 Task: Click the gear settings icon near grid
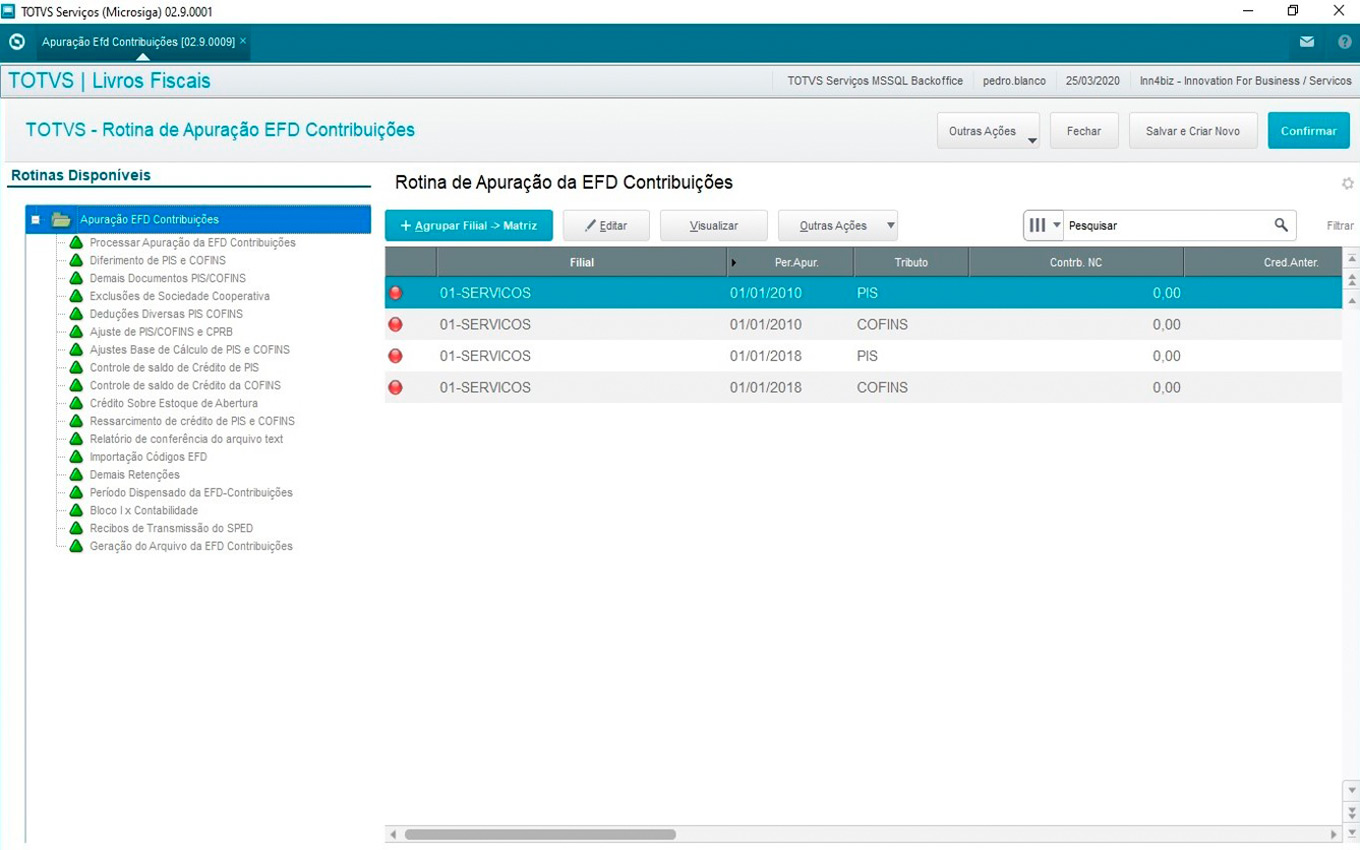1347,183
